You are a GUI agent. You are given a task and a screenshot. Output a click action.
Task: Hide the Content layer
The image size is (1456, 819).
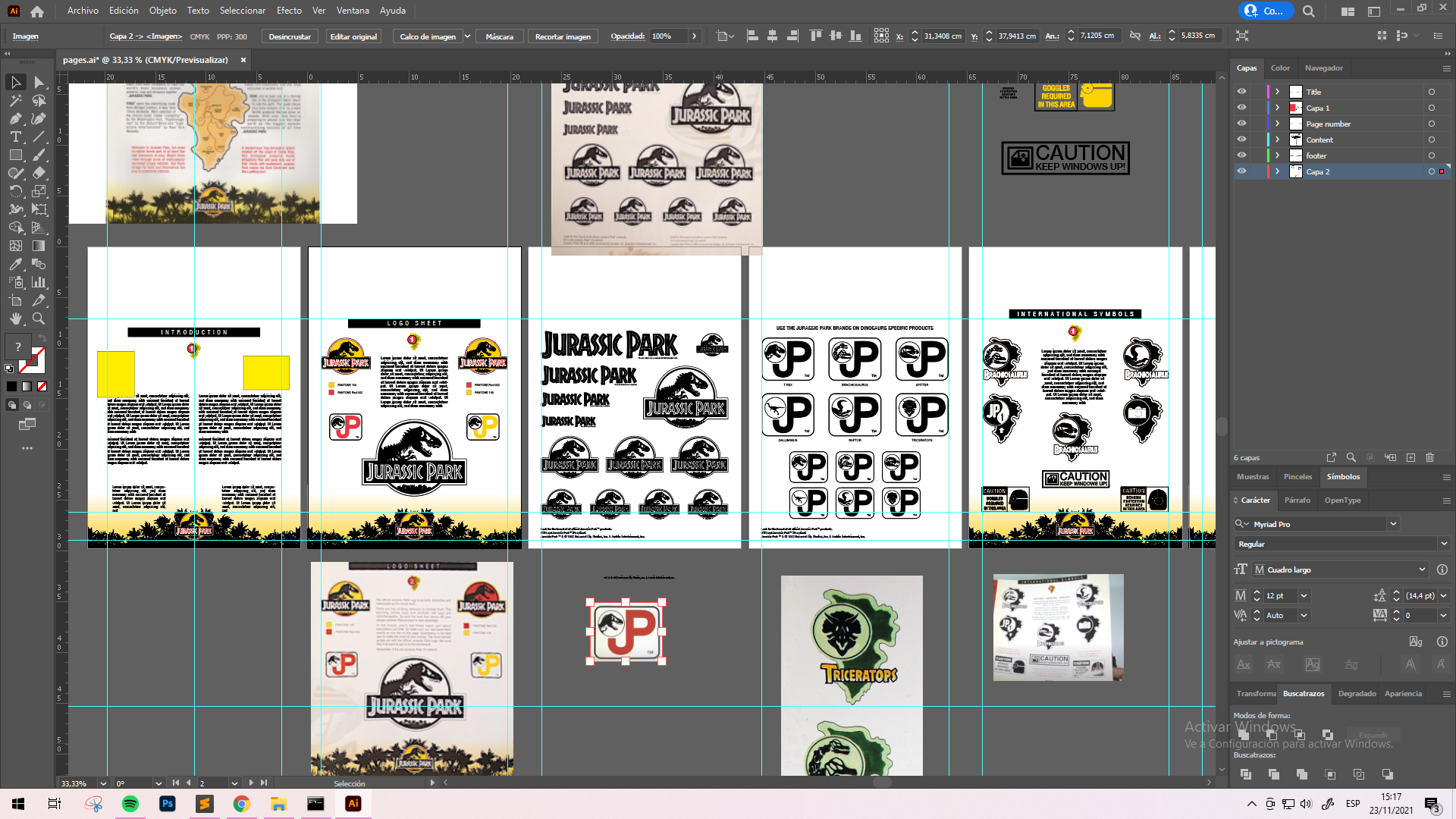tap(1241, 140)
